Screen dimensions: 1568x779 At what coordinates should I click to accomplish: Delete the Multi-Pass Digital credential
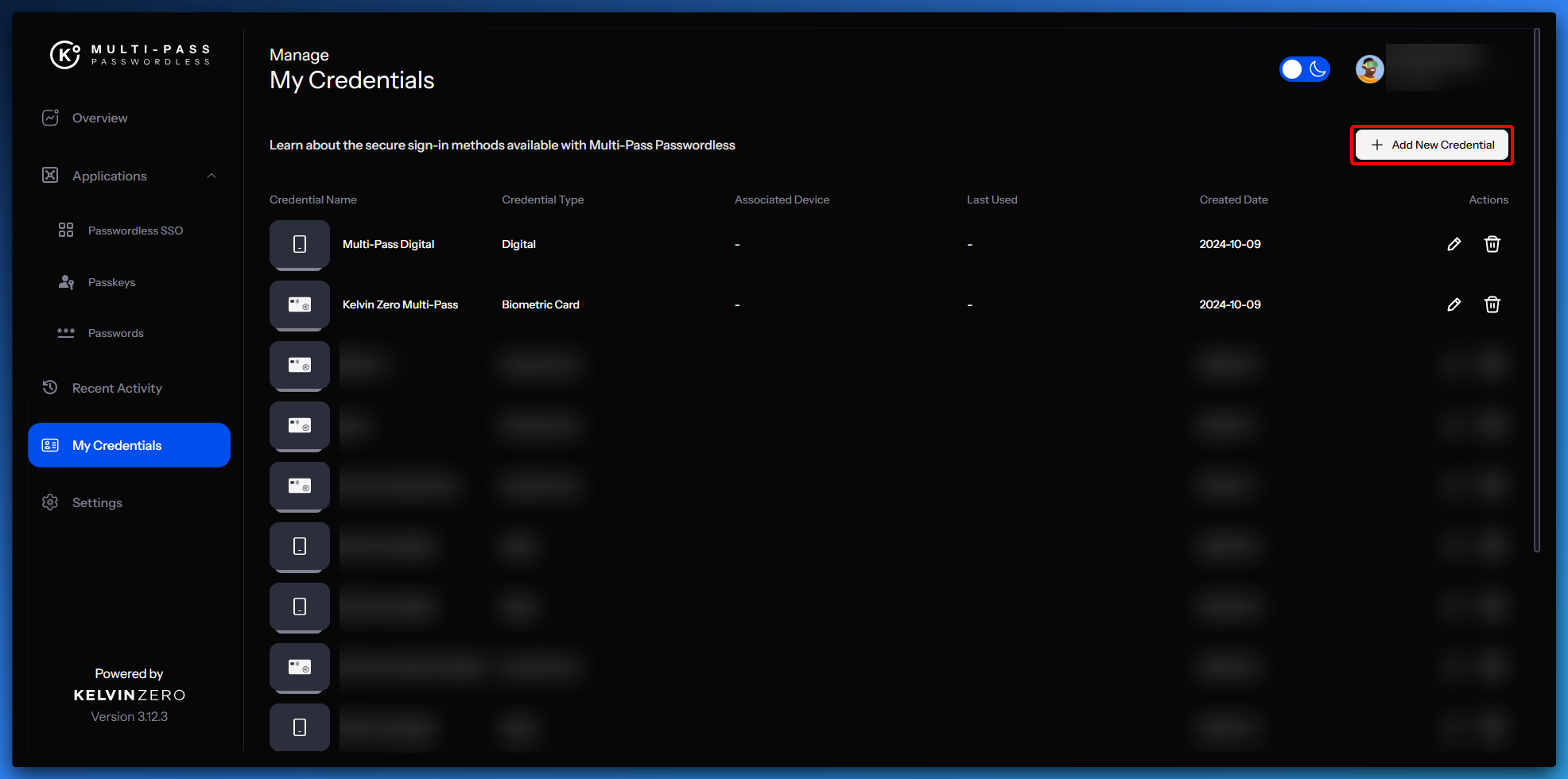(1492, 244)
